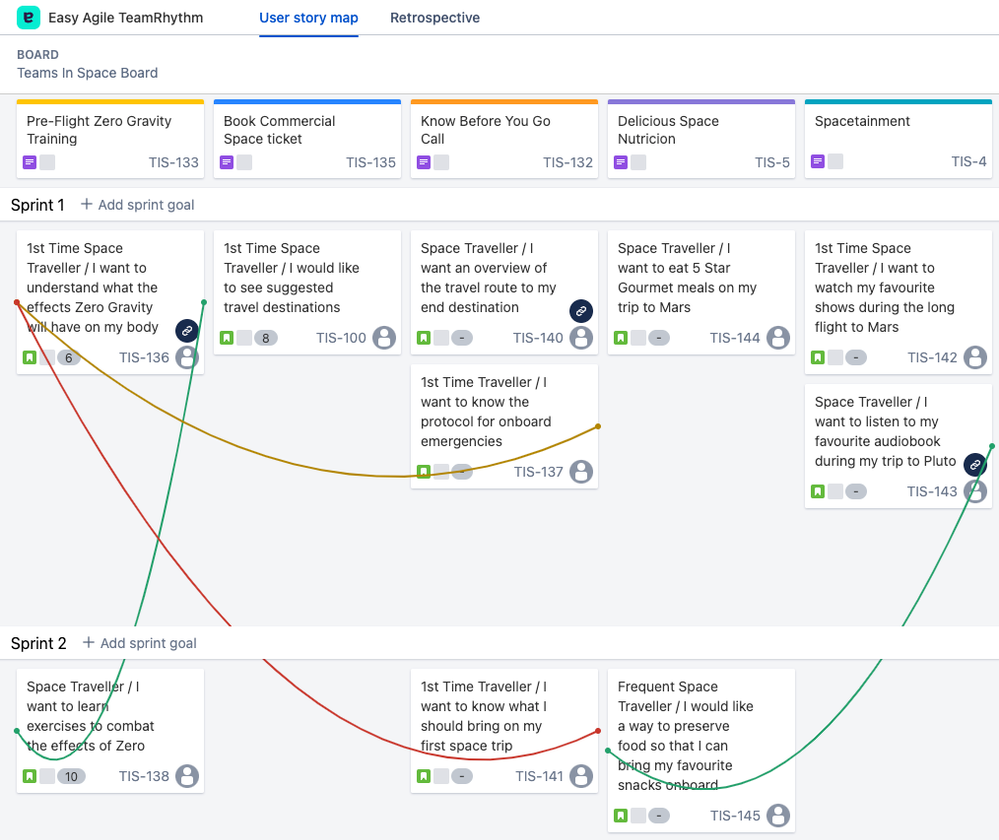Click Add sprint goal for Sprint 1
999x840 pixels.
pyautogui.click(x=137, y=205)
